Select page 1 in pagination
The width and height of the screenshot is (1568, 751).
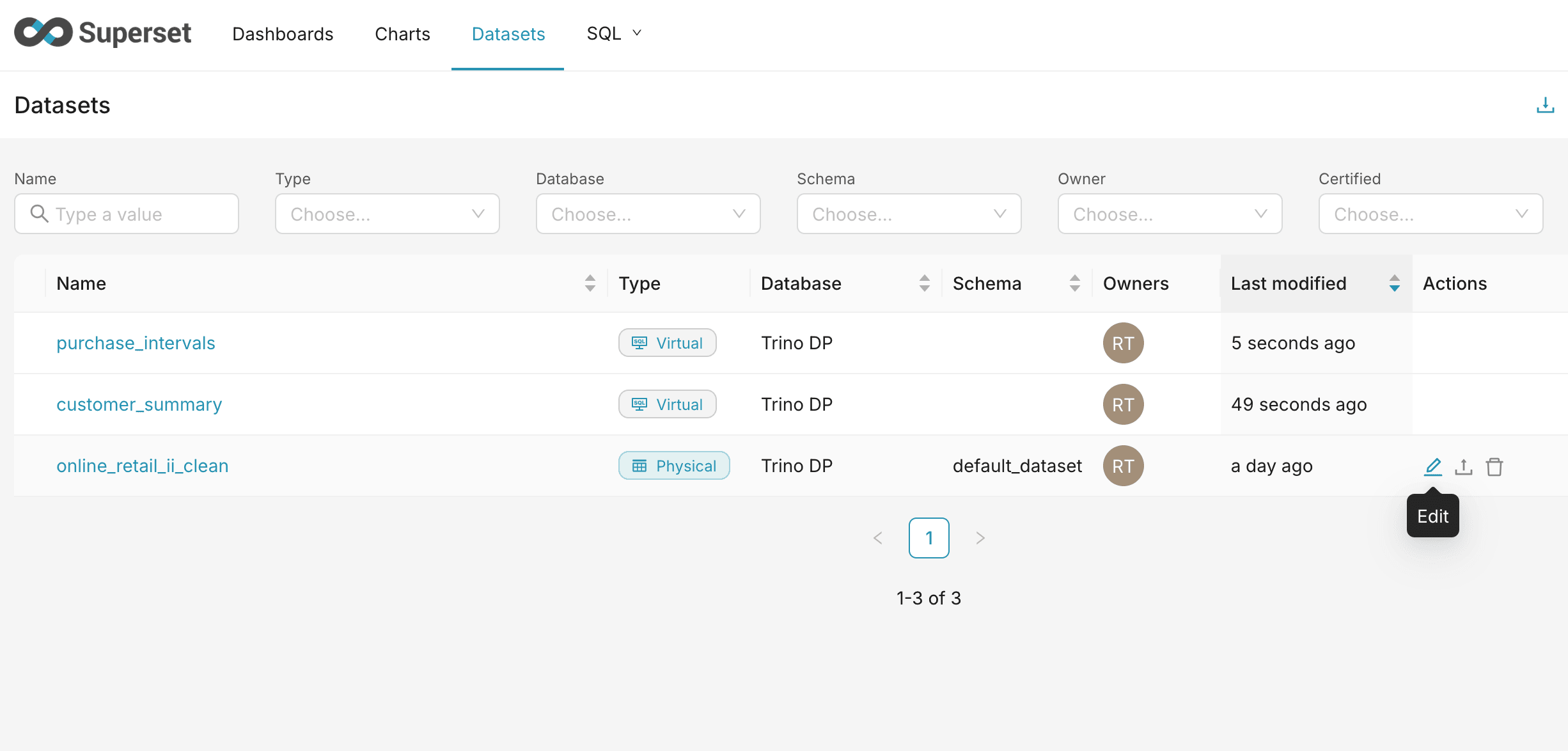pyautogui.click(x=929, y=538)
